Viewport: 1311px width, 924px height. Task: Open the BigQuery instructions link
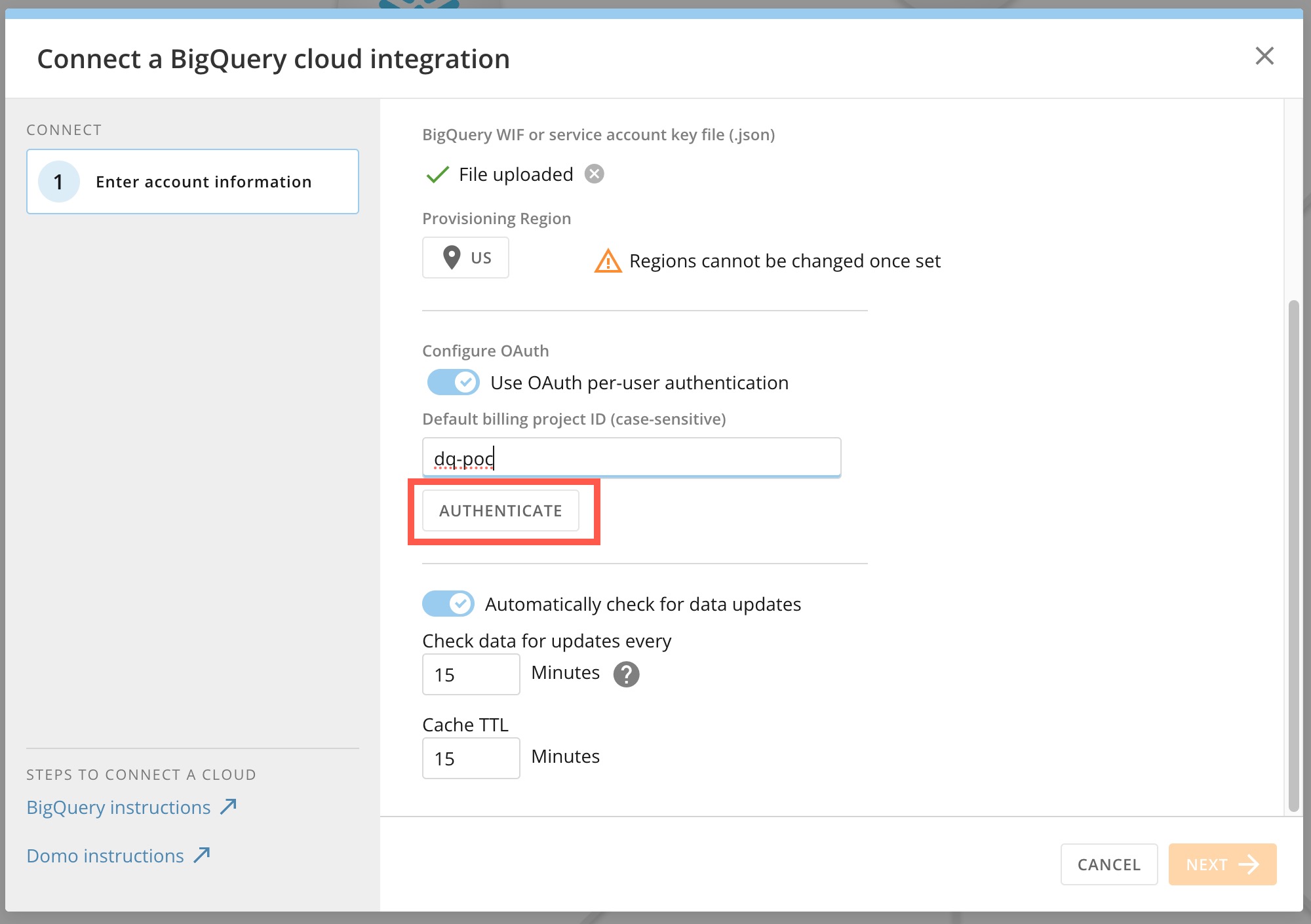[x=117, y=807]
